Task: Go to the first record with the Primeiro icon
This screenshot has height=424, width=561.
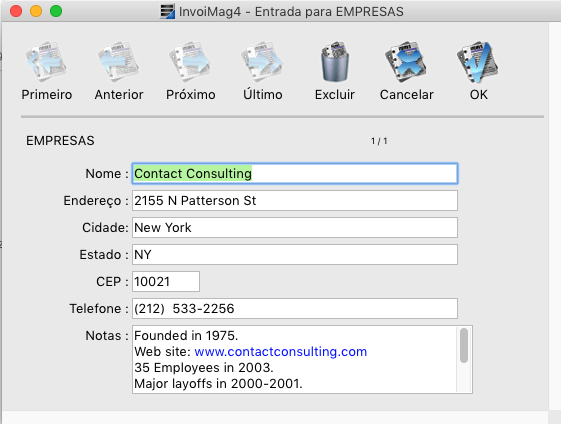Action: point(46,62)
